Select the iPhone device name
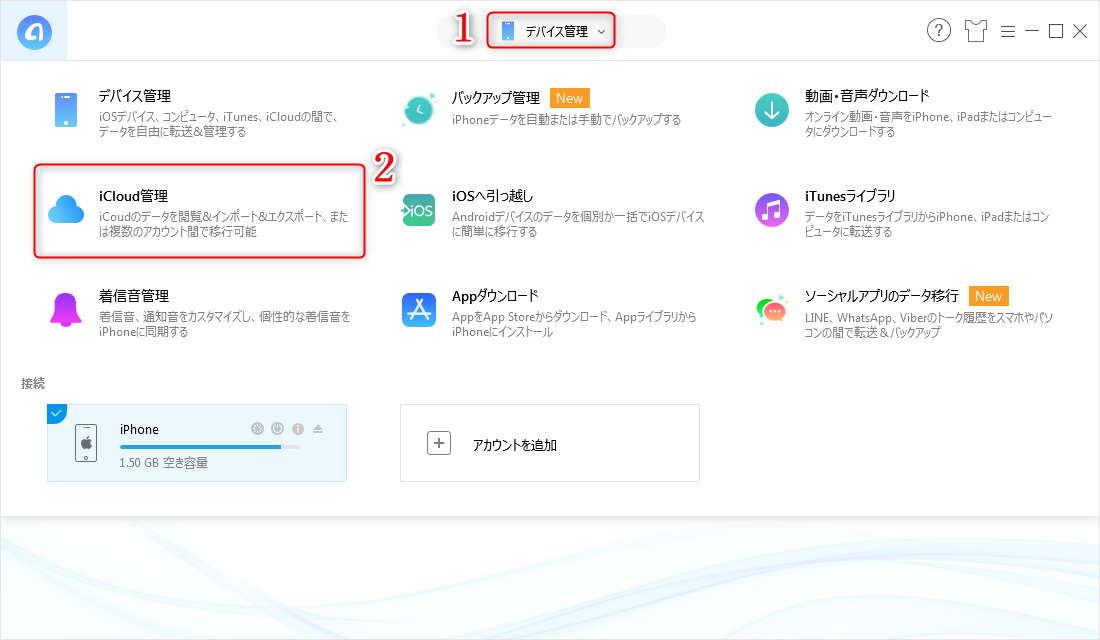 (139, 429)
